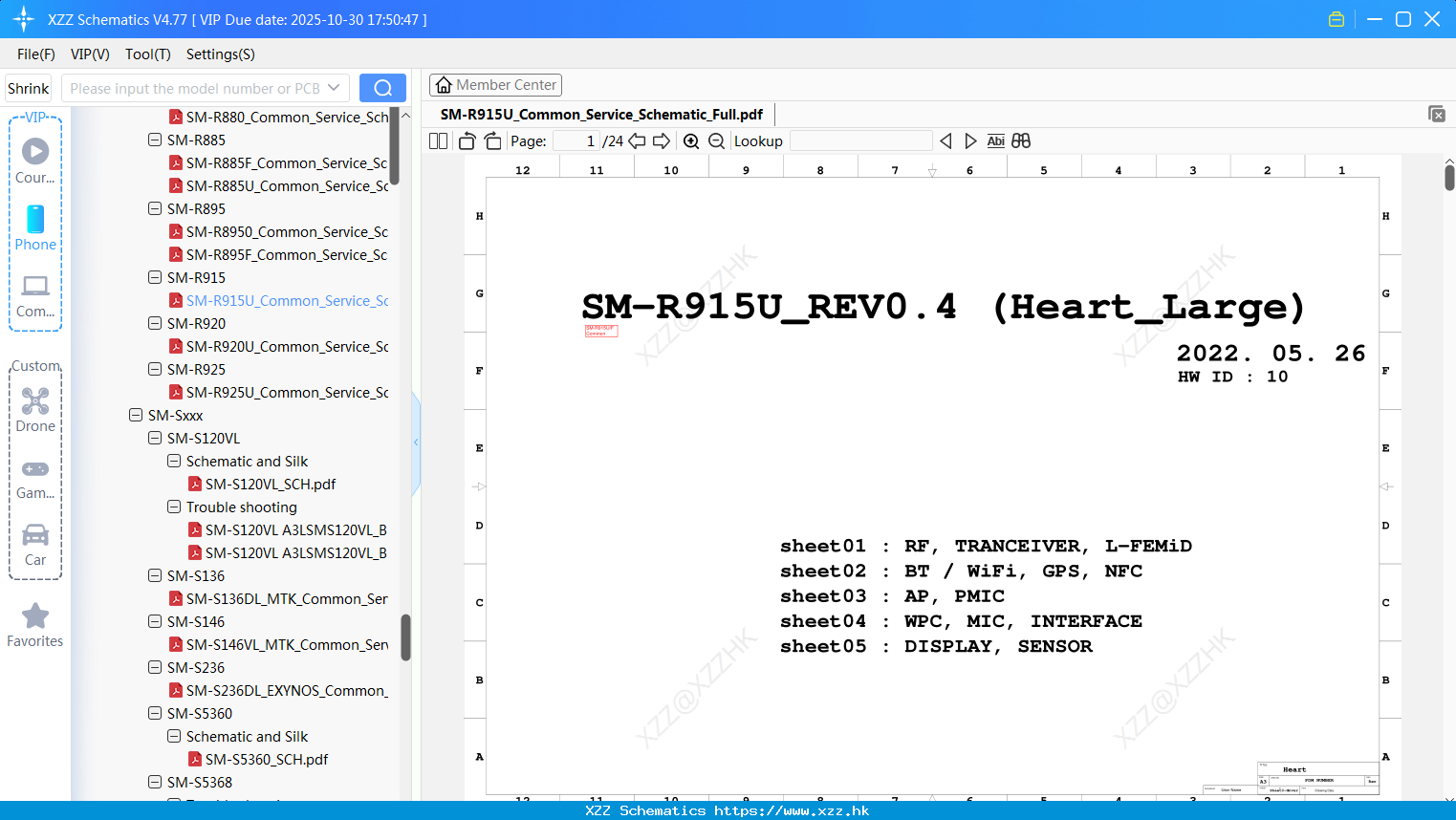The height and width of the screenshot is (820, 1456).
Task: Open the Tool(T) menu
Action: (148, 54)
